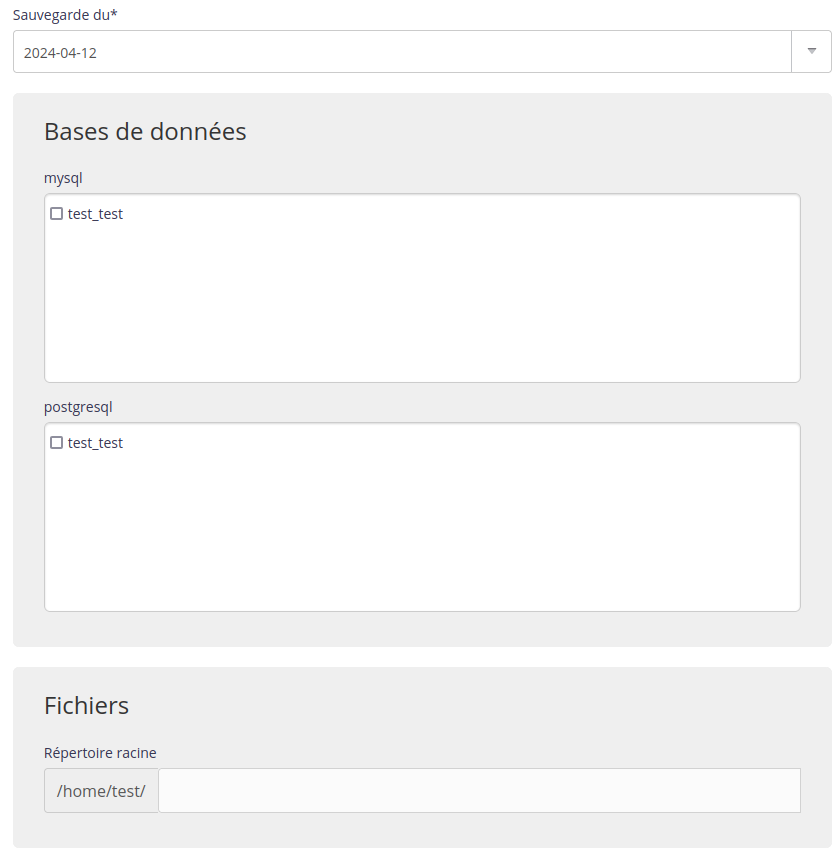The height and width of the screenshot is (855, 840).
Task: Click the mysql list label
Action: (x=63, y=178)
